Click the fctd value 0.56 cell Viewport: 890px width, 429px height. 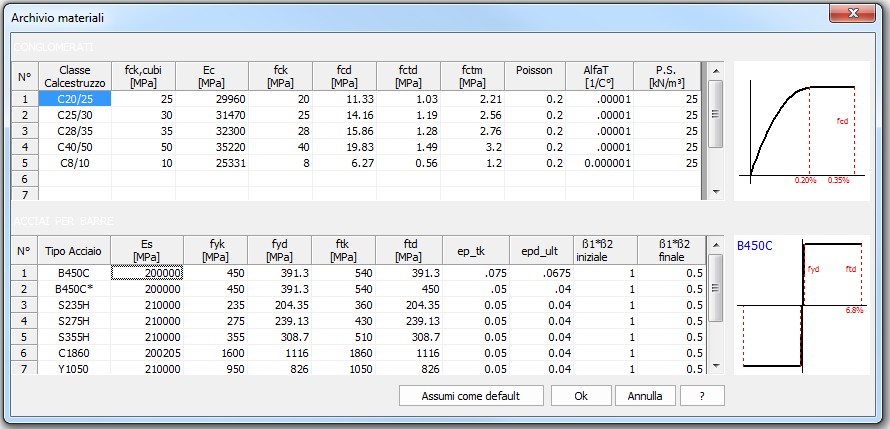(409, 163)
